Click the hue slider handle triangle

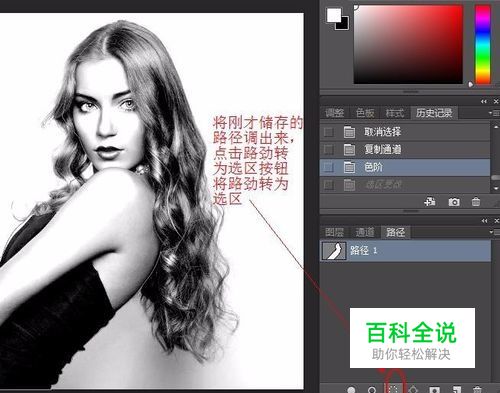[x=471, y=84]
